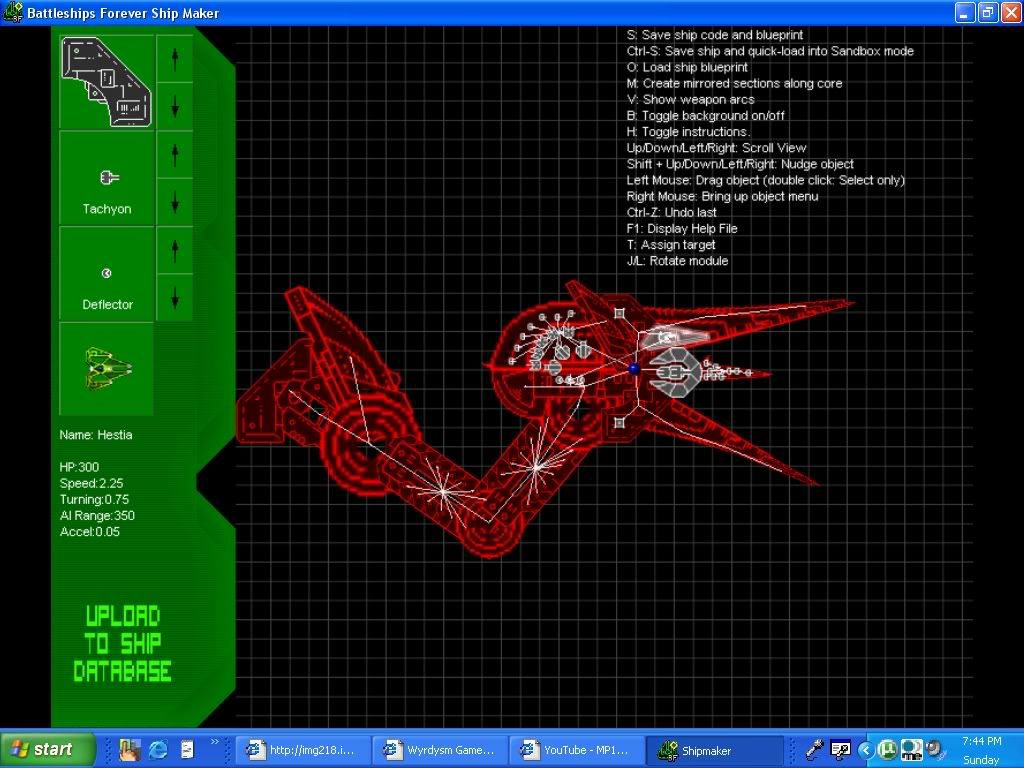Select the grey hexagonal section right of the core

point(675,373)
